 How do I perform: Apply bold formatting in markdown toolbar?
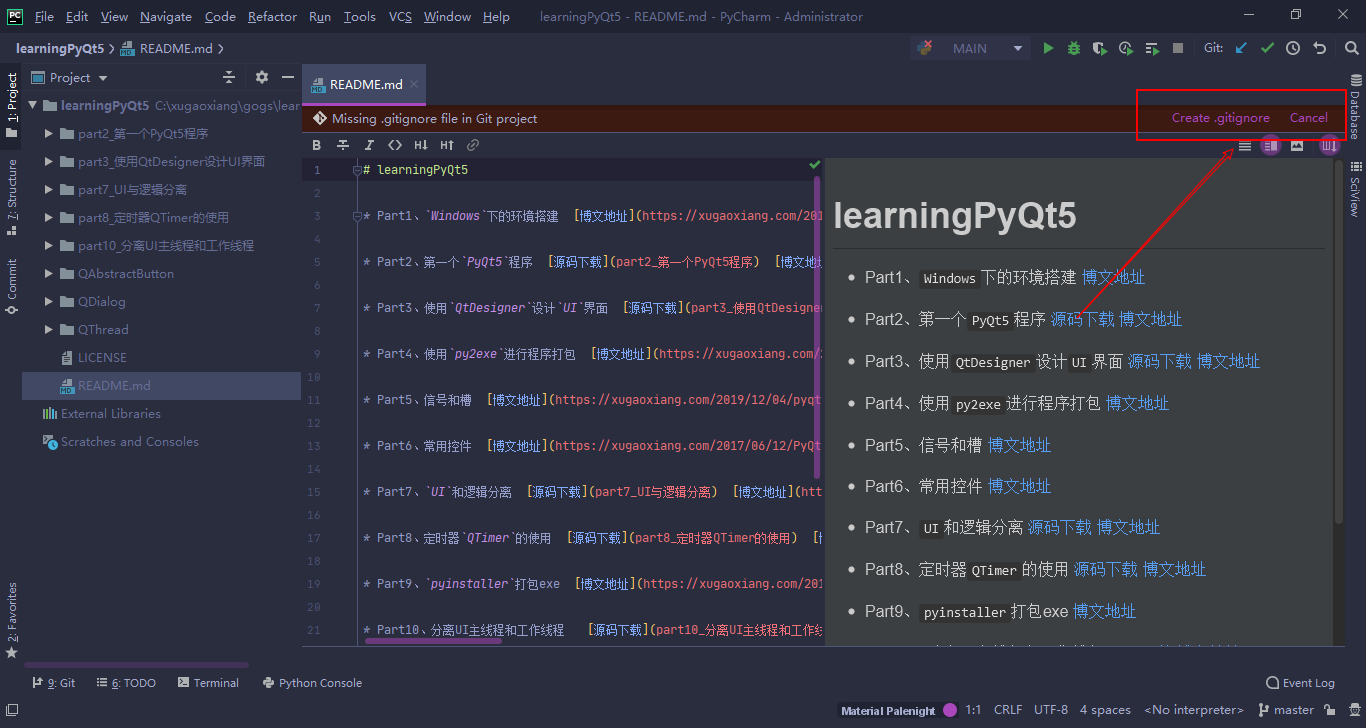317,146
